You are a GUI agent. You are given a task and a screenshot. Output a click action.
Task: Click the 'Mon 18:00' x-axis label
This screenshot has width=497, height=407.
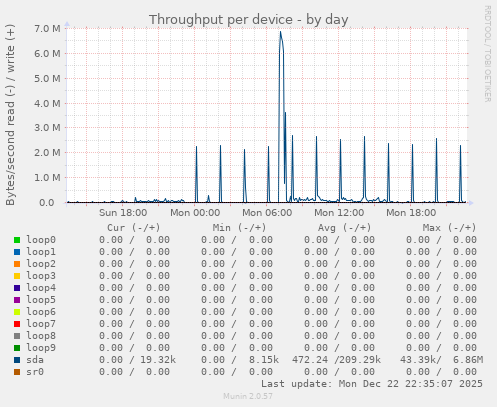(x=411, y=213)
